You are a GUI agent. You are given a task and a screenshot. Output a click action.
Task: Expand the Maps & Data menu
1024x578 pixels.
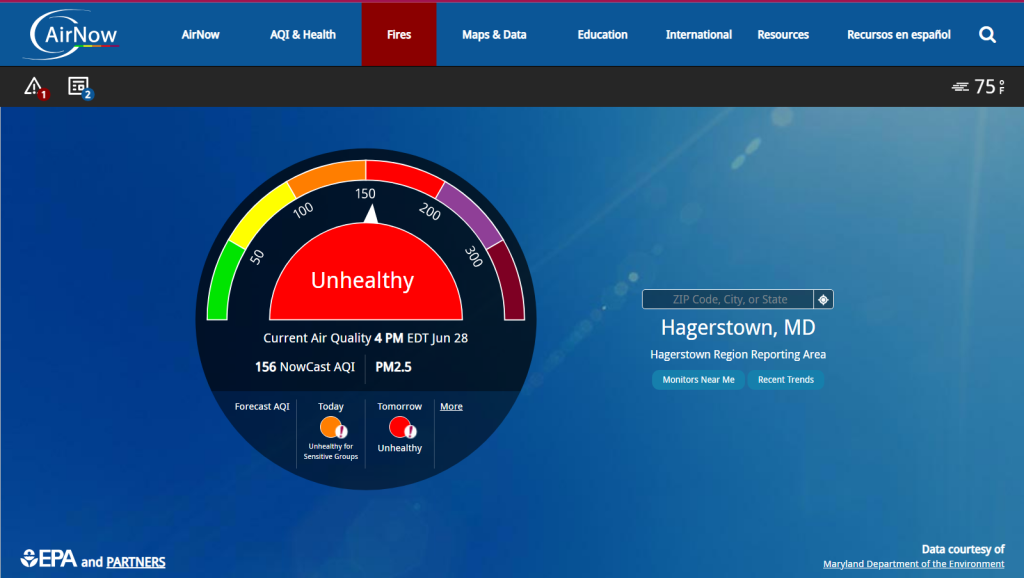(x=494, y=35)
